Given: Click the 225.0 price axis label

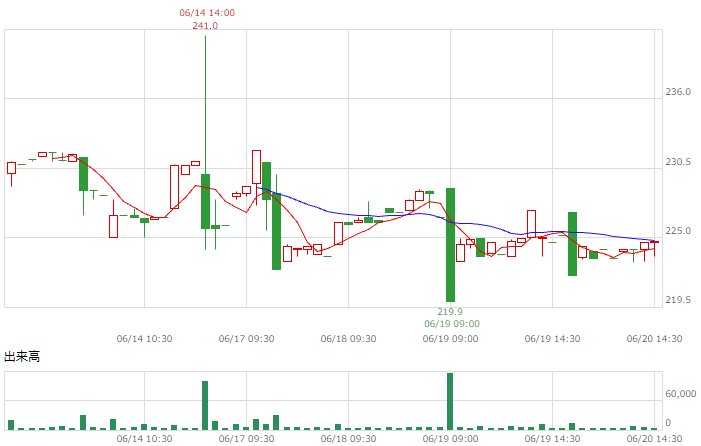Looking at the screenshot, I should click(x=678, y=231).
